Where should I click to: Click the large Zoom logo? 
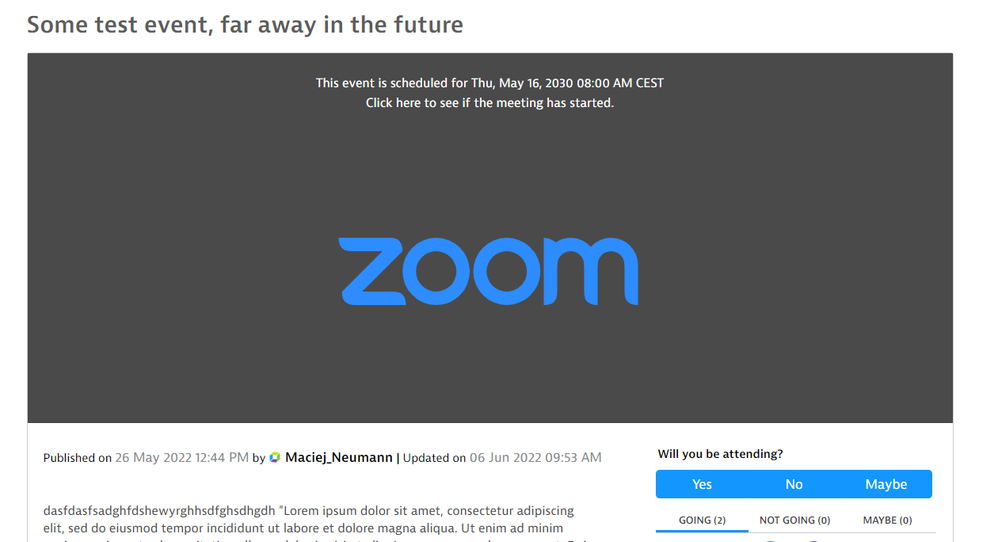click(489, 271)
